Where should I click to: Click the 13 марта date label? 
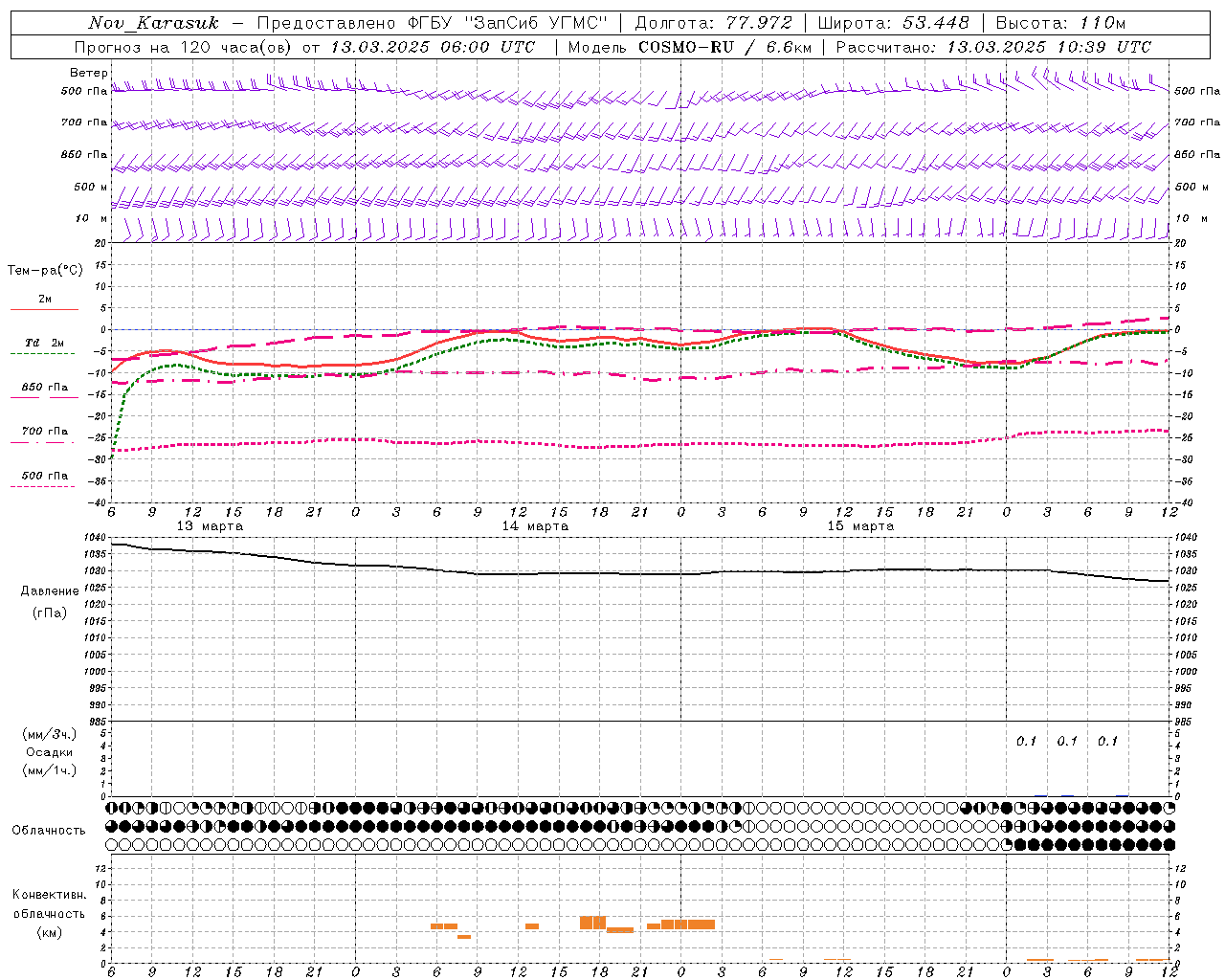pyautogui.click(x=210, y=526)
